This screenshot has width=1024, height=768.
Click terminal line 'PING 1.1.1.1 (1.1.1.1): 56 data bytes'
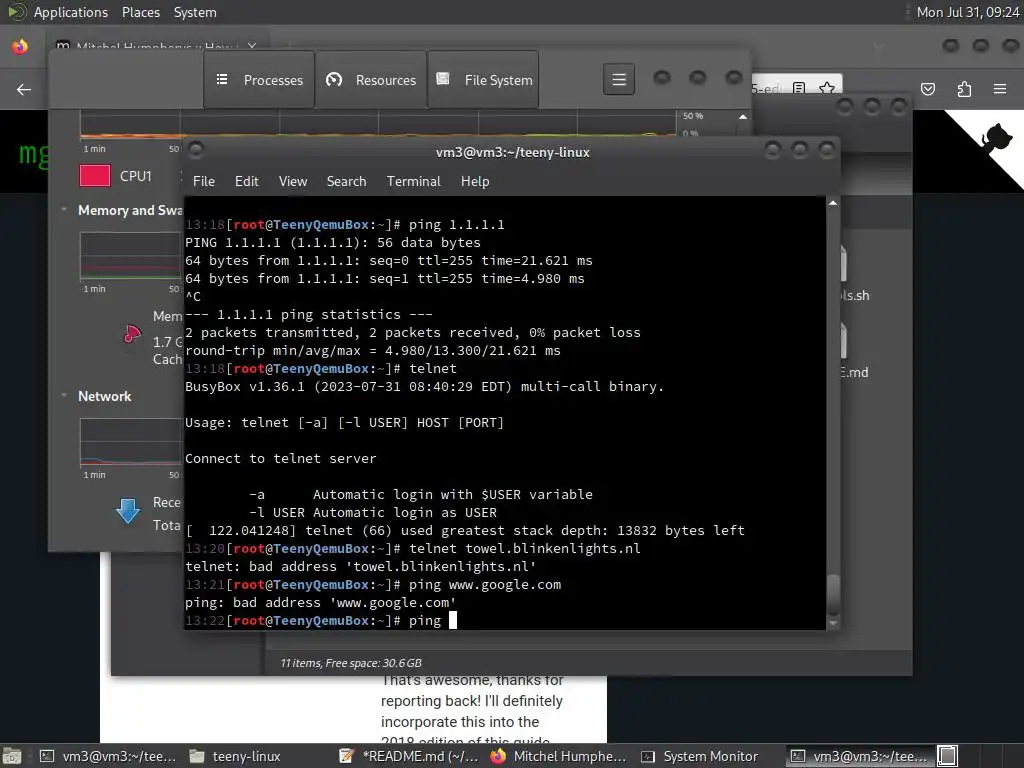pyautogui.click(x=332, y=242)
